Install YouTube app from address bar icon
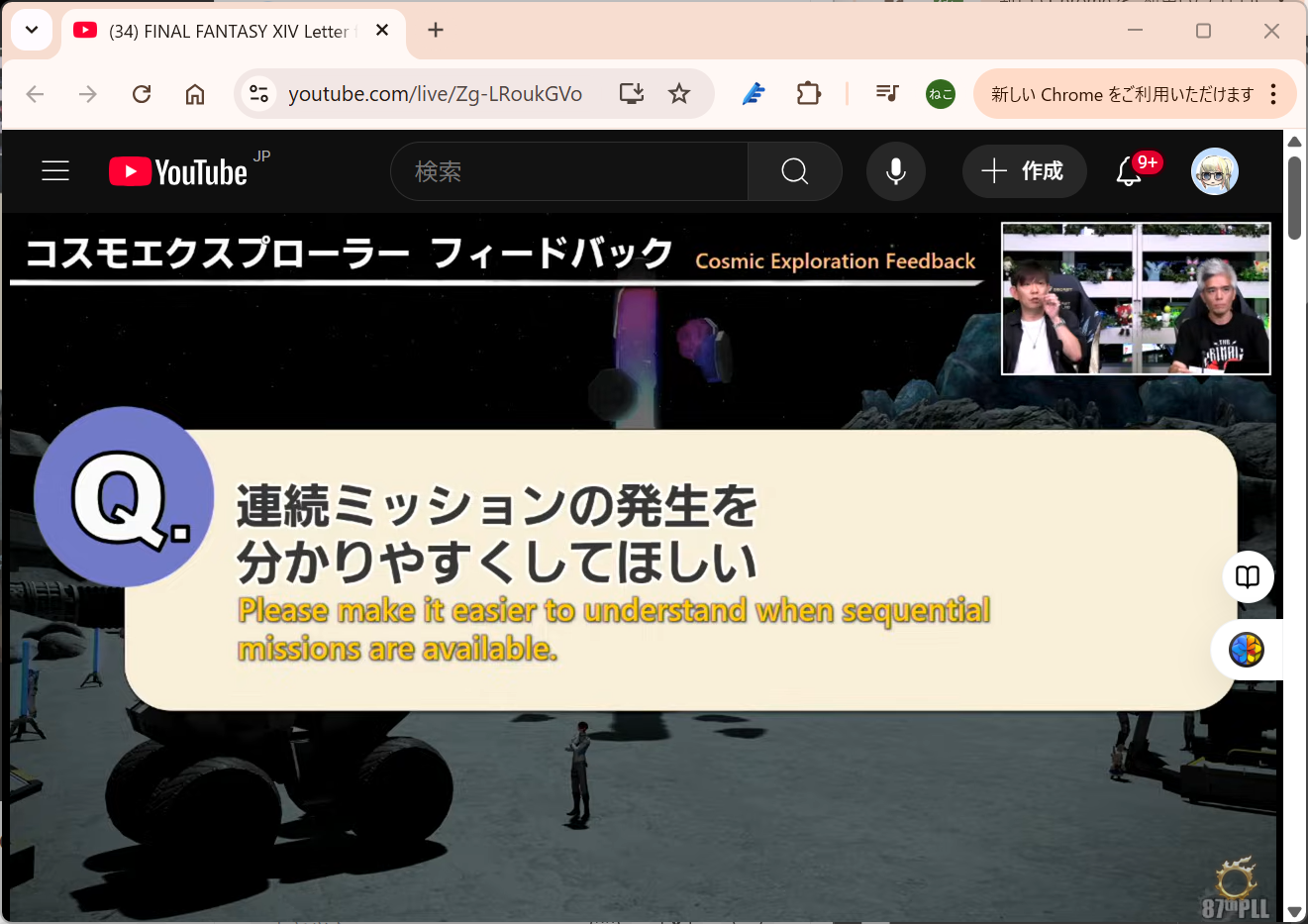Screen dimensions: 1308x924 [632, 94]
